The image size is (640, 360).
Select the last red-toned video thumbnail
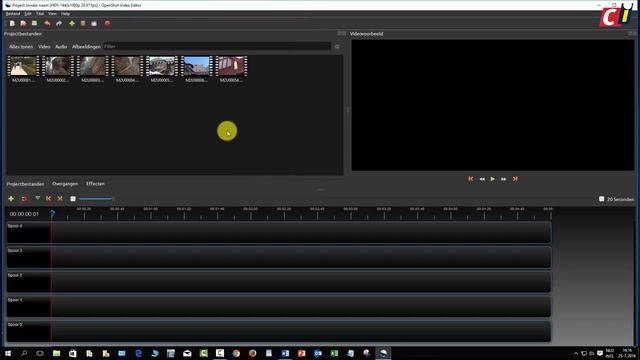pyautogui.click(x=231, y=69)
